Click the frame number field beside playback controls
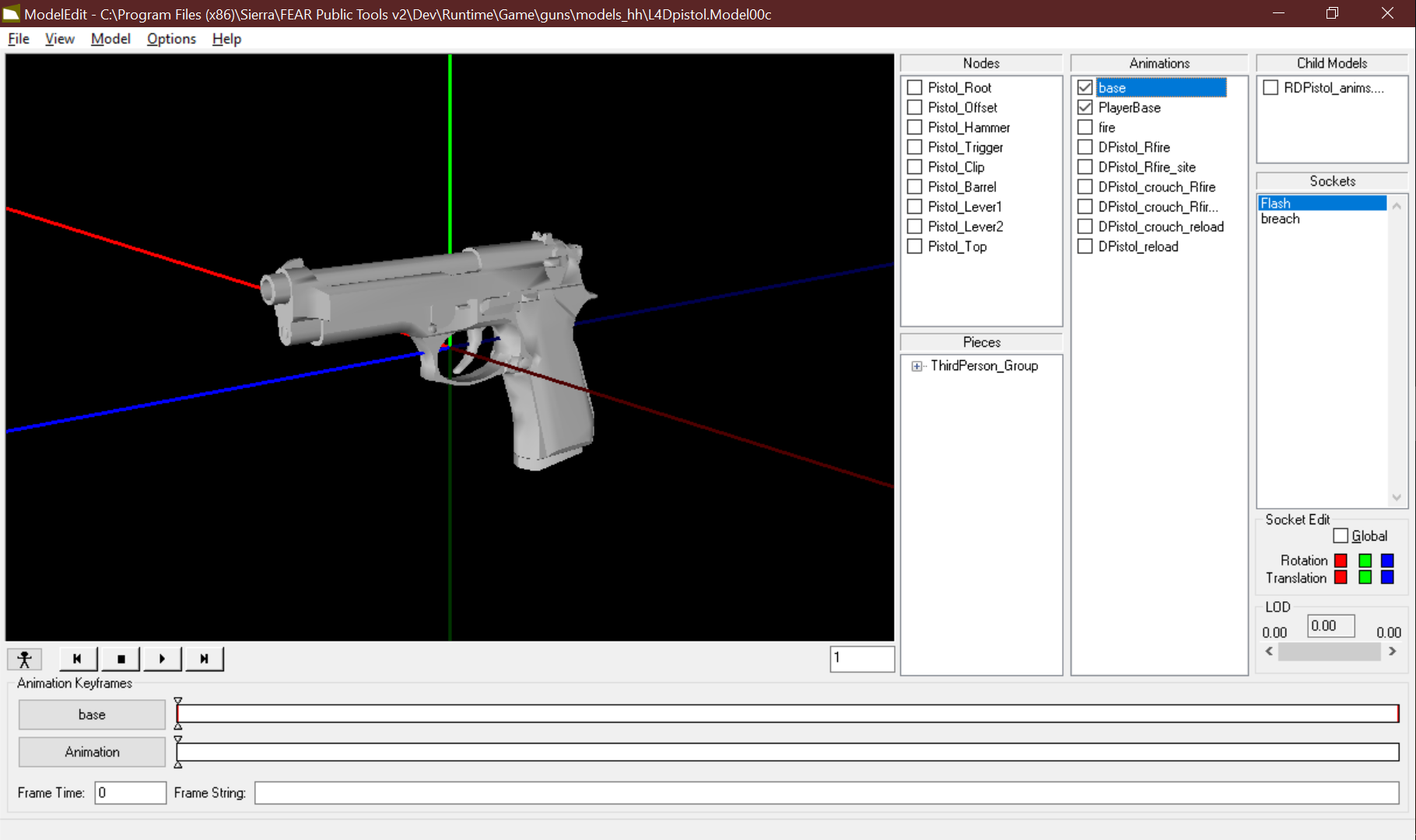The width and height of the screenshot is (1416, 840). pos(862,659)
